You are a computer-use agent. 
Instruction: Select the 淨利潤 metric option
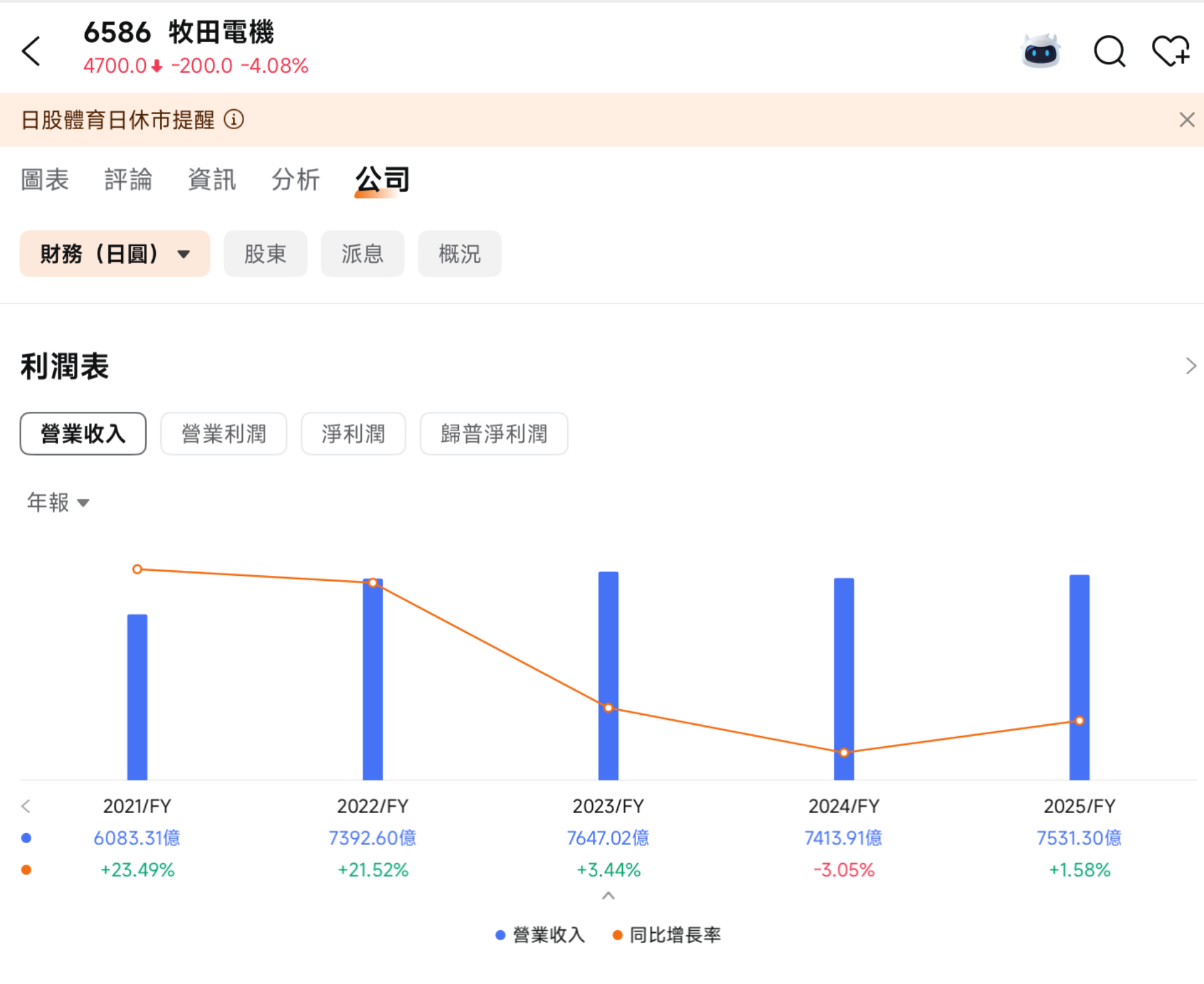pyautogui.click(x=353, y=433)
